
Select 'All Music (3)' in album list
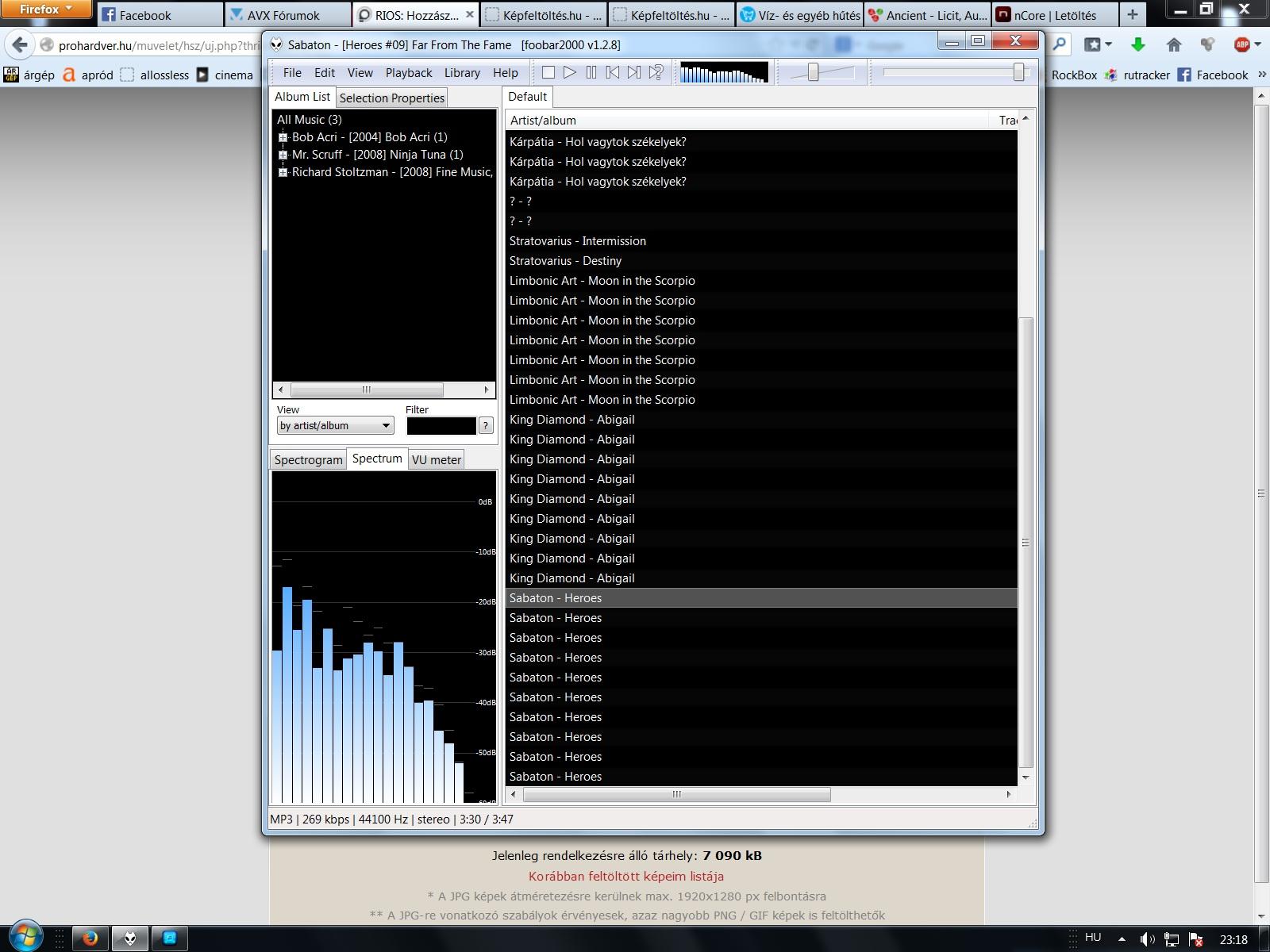pyautogui.click(x=309, y=120)
